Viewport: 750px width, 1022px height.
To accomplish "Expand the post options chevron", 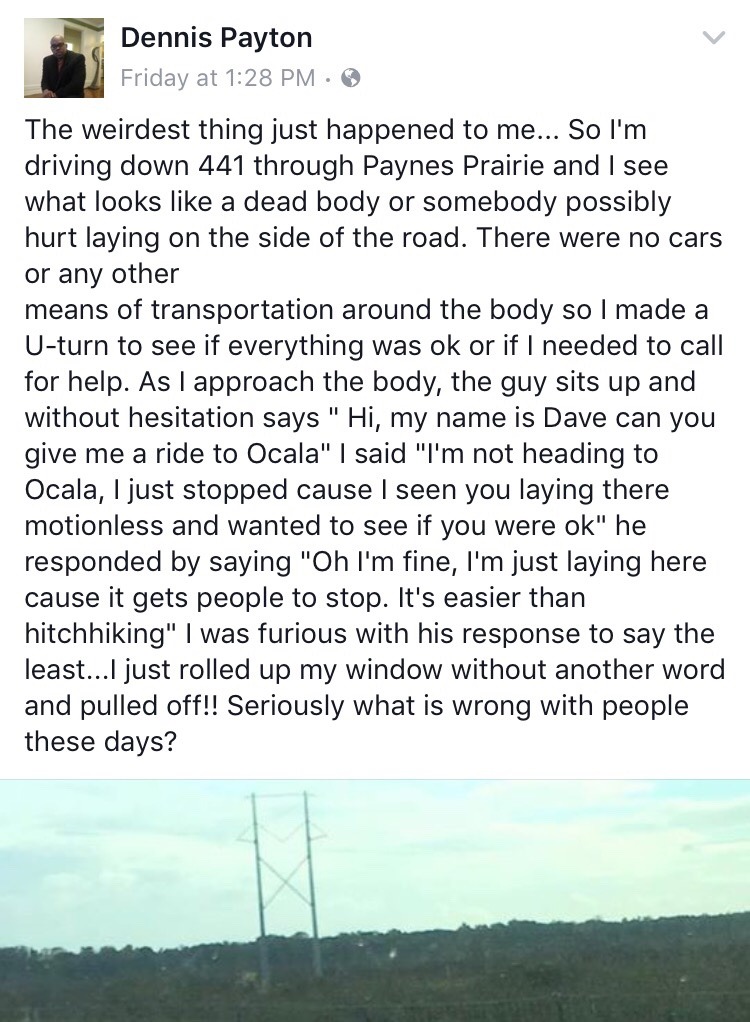I will coord(713,39).
